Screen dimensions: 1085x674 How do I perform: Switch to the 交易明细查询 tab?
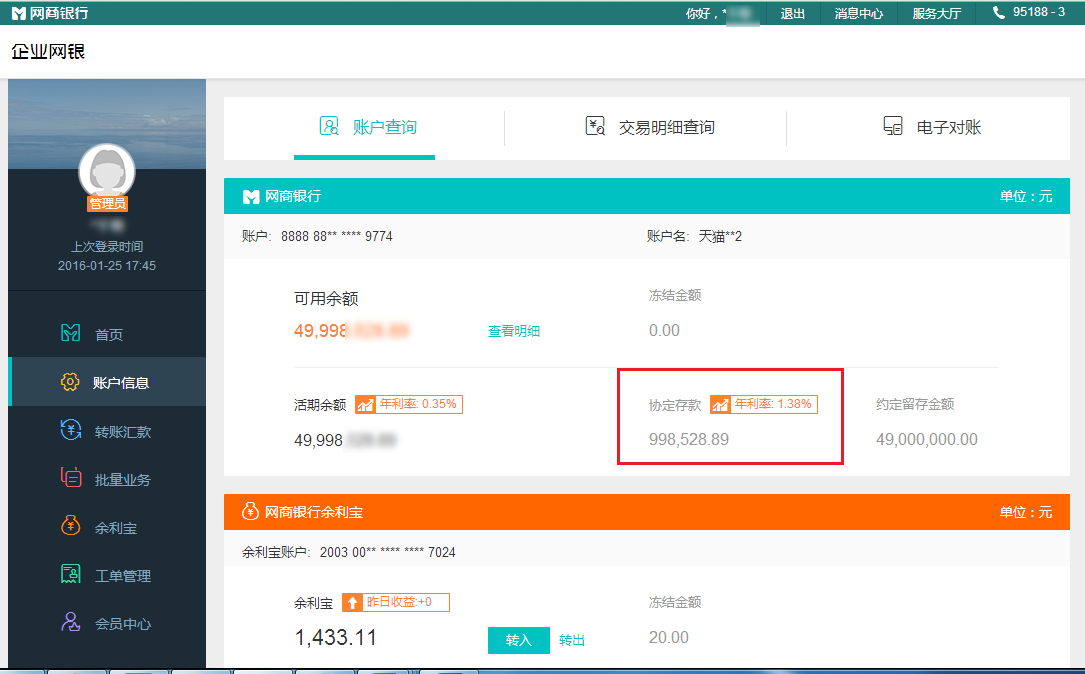tap(650, 127)
